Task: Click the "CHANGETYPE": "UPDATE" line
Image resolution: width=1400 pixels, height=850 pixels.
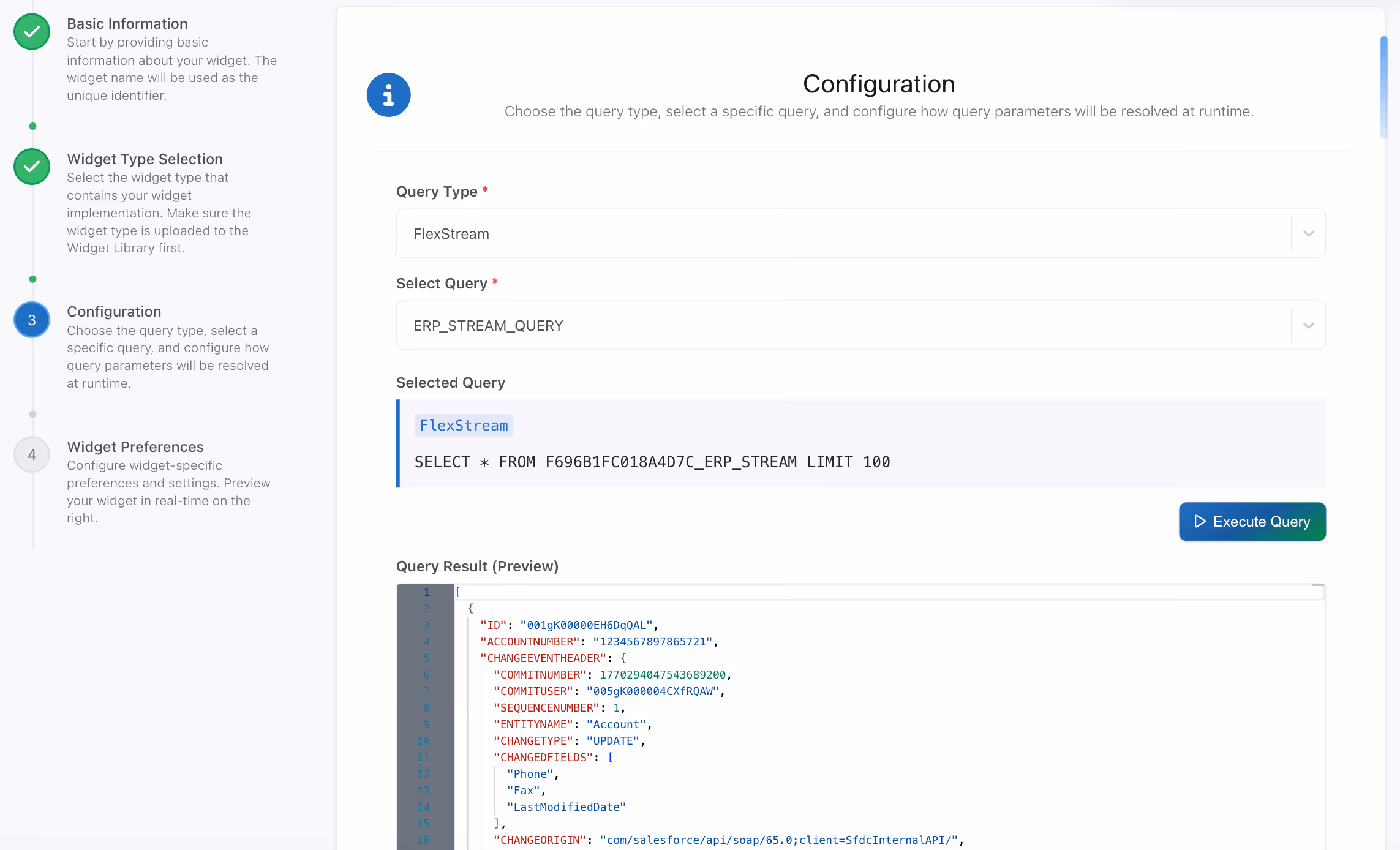Action: point(570,741)
